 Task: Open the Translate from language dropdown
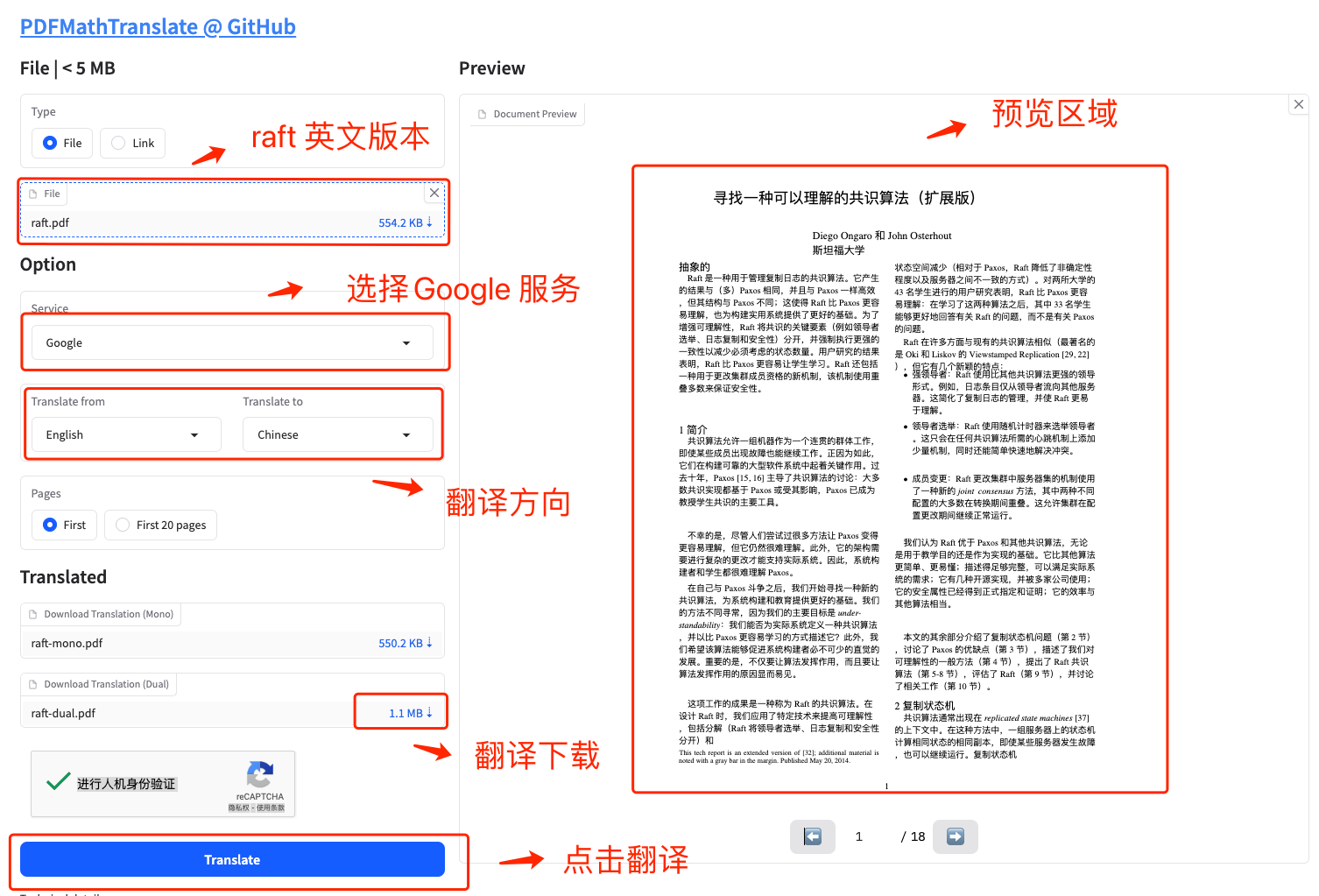[x=124, y=434]
